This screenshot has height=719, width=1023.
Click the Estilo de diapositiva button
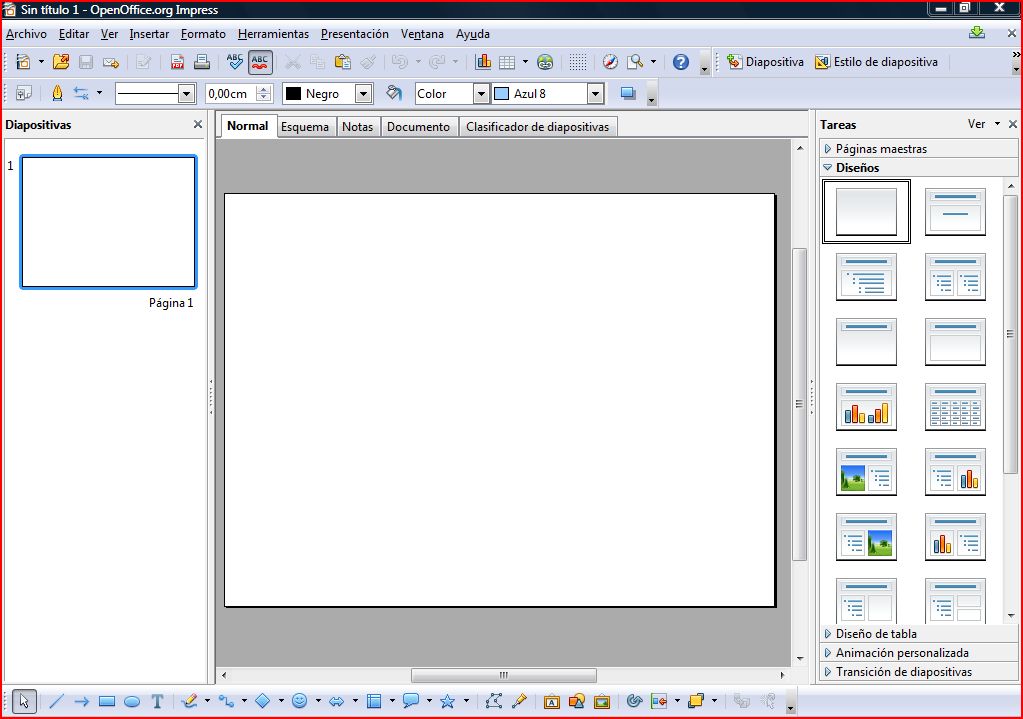[x=876, y=62]
